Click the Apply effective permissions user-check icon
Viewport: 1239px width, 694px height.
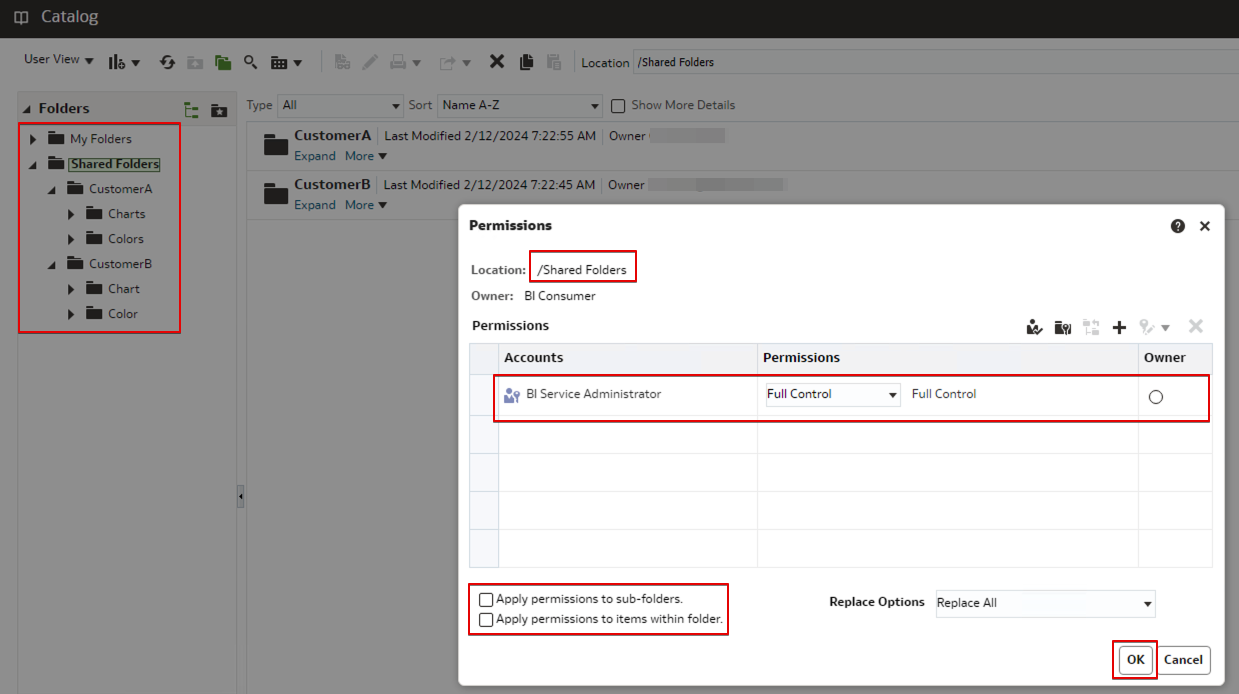[1035, 327]
